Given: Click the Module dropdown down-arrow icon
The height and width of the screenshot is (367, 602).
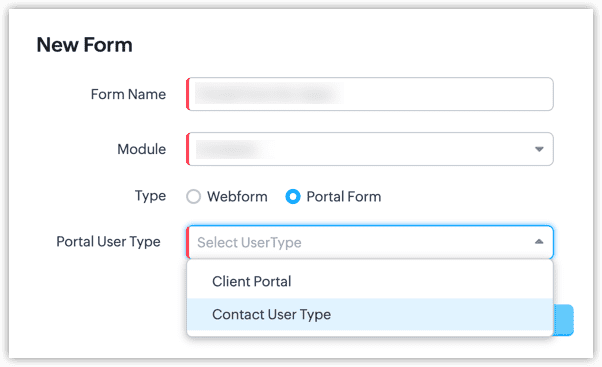Looking at the screenshot, I should [539, 149].
